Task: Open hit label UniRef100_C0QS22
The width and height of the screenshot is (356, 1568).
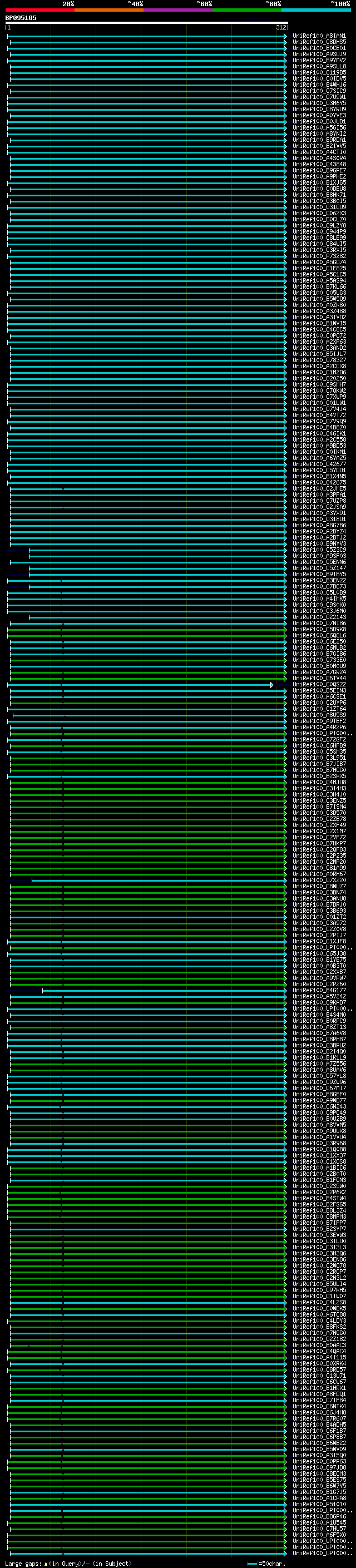Action: 319,685
